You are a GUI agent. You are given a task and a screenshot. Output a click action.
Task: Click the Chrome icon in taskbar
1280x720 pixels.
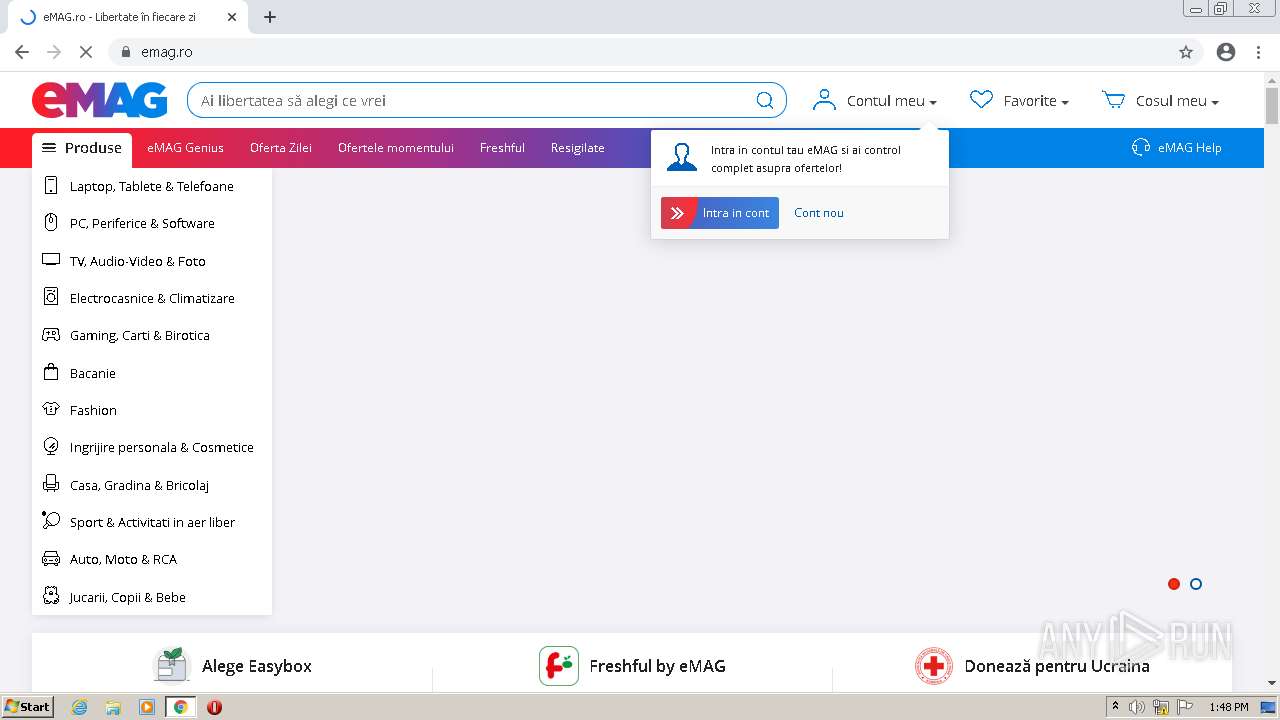pyautogui.click(x=180, y=707)
